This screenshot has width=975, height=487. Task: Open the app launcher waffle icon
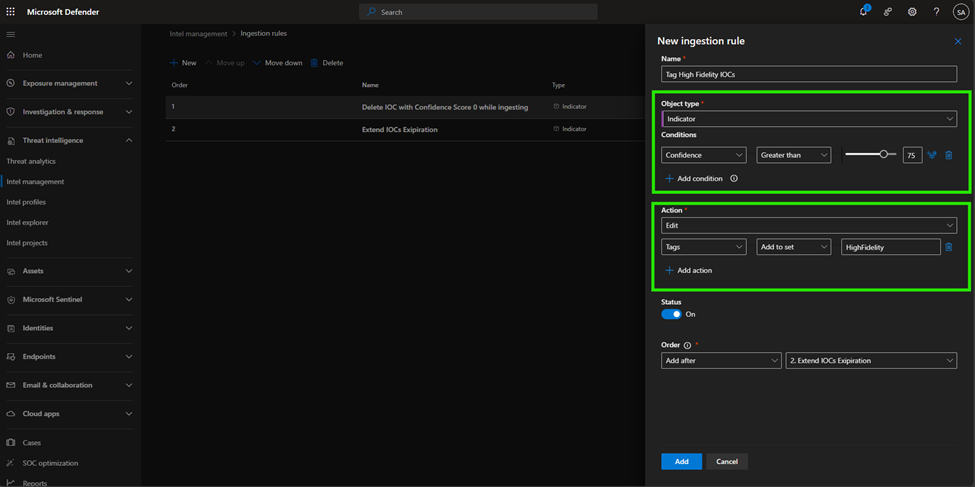(11, 12)
